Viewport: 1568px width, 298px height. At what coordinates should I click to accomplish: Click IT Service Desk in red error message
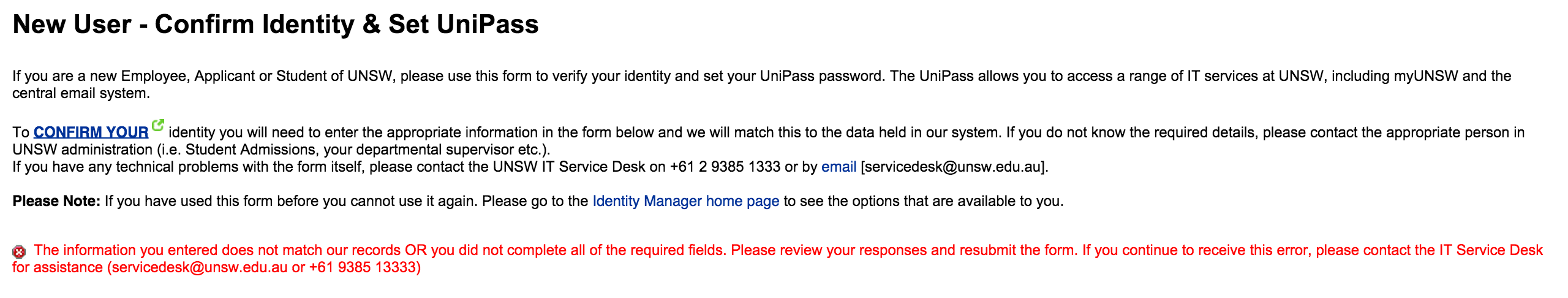[1491, 250]
